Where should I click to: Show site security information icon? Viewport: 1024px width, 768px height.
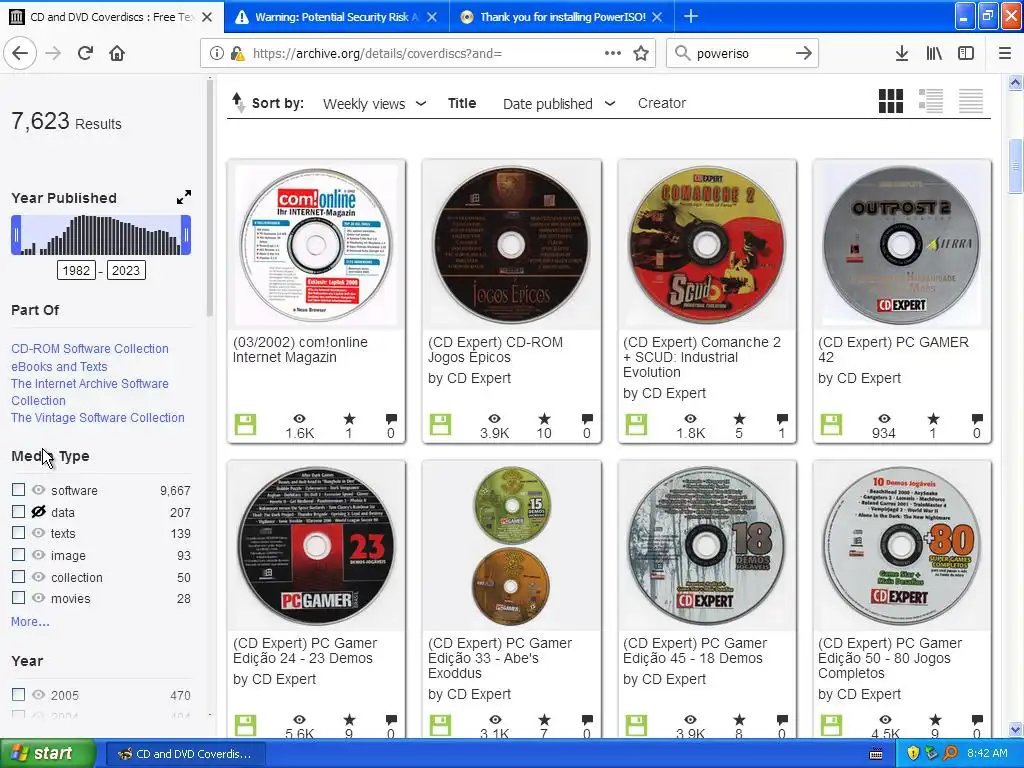(217, 54)
